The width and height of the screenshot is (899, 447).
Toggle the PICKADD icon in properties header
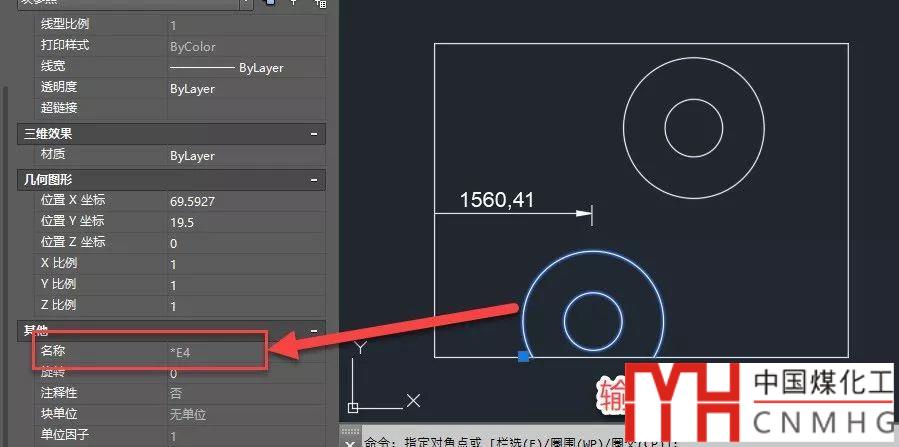point(270,4)
